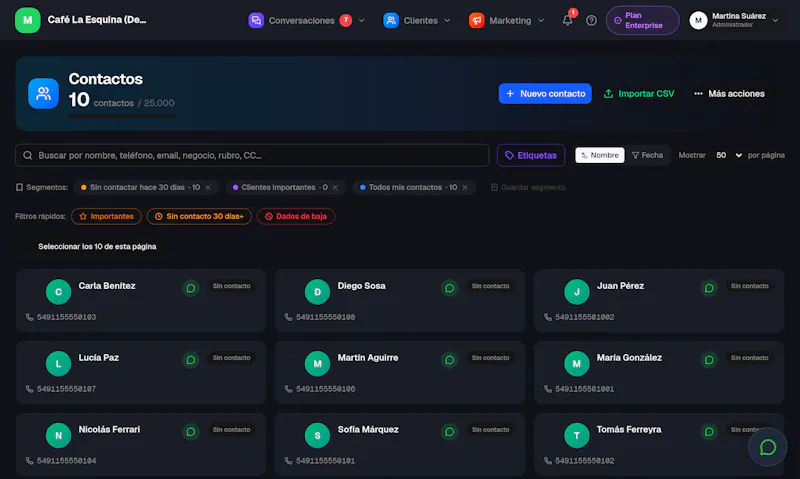Image resolution: width=800 pixels, height=479 pixels.
Task: Start WhatsApp chat with María González
Action: (x=709, y=360)
